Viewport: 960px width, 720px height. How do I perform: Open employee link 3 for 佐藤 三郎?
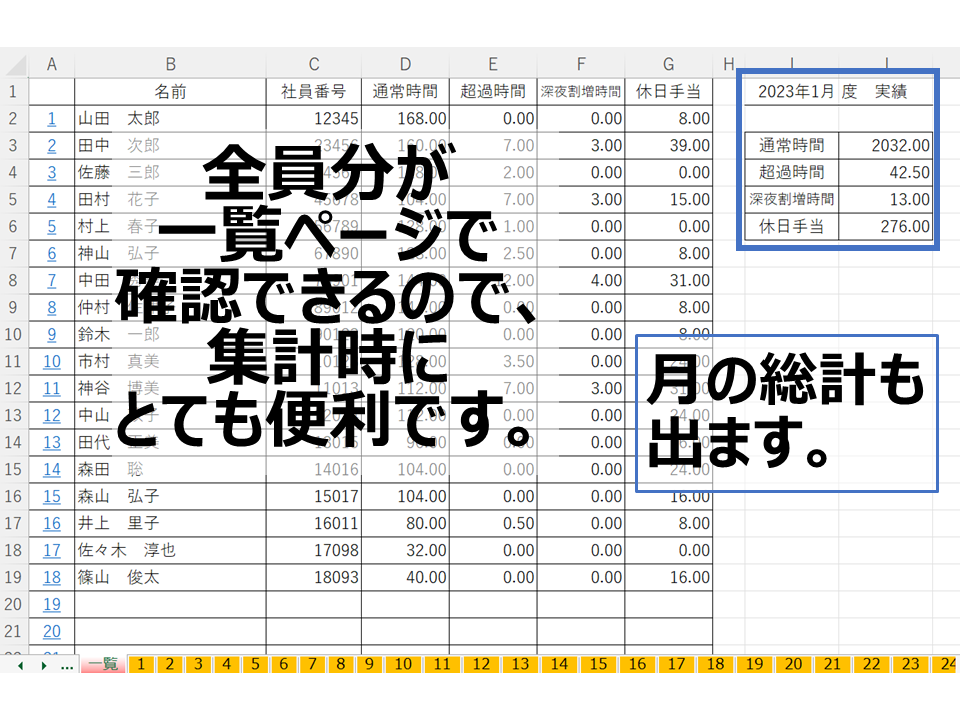pyautogui.click(x=51, y=173)
